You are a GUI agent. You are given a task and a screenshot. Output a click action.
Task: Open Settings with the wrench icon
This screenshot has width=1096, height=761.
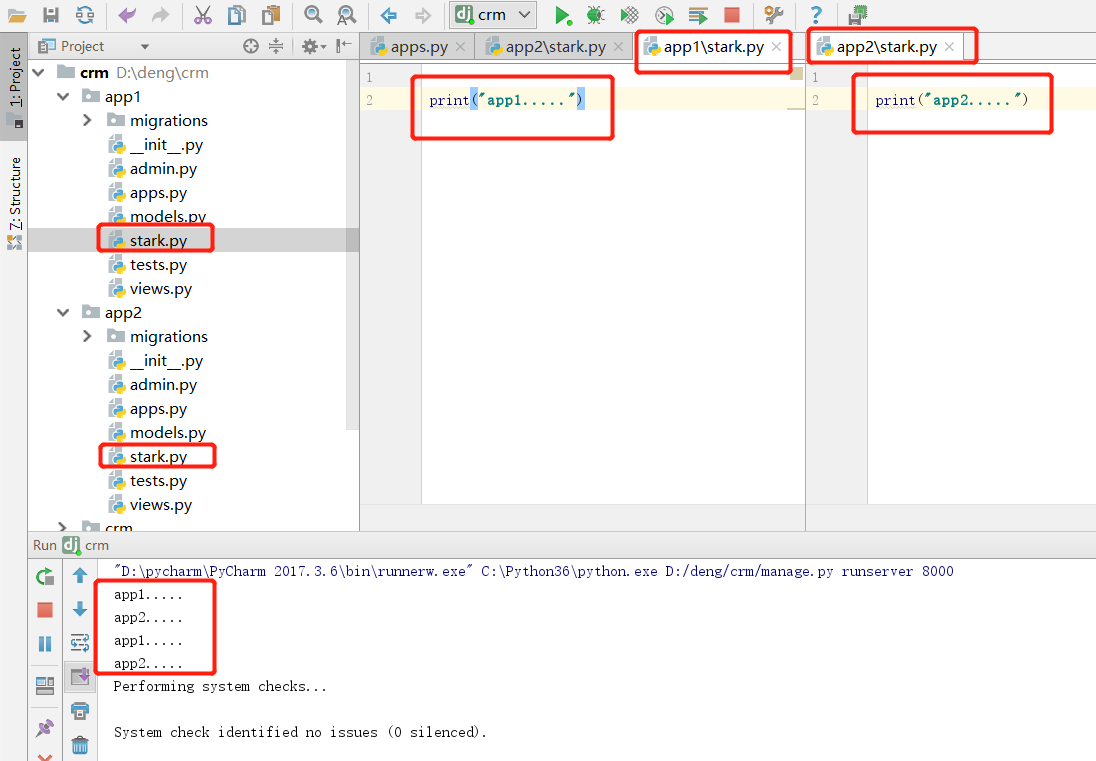(x=774, y=15)
